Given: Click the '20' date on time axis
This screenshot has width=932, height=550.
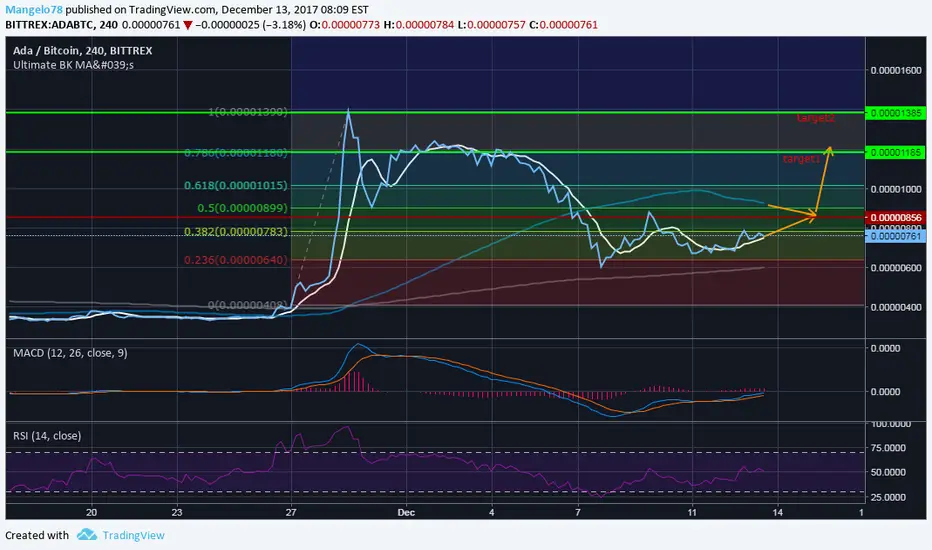Looking at the screenshot, I should pos(91,512).
